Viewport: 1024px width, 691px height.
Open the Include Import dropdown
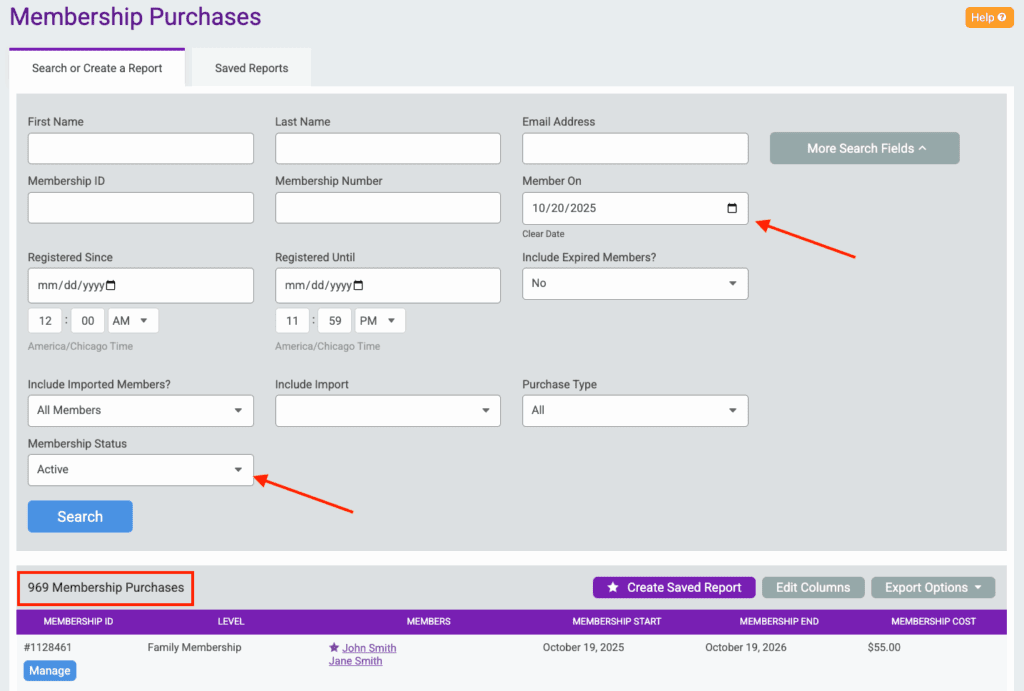[387, 410]
